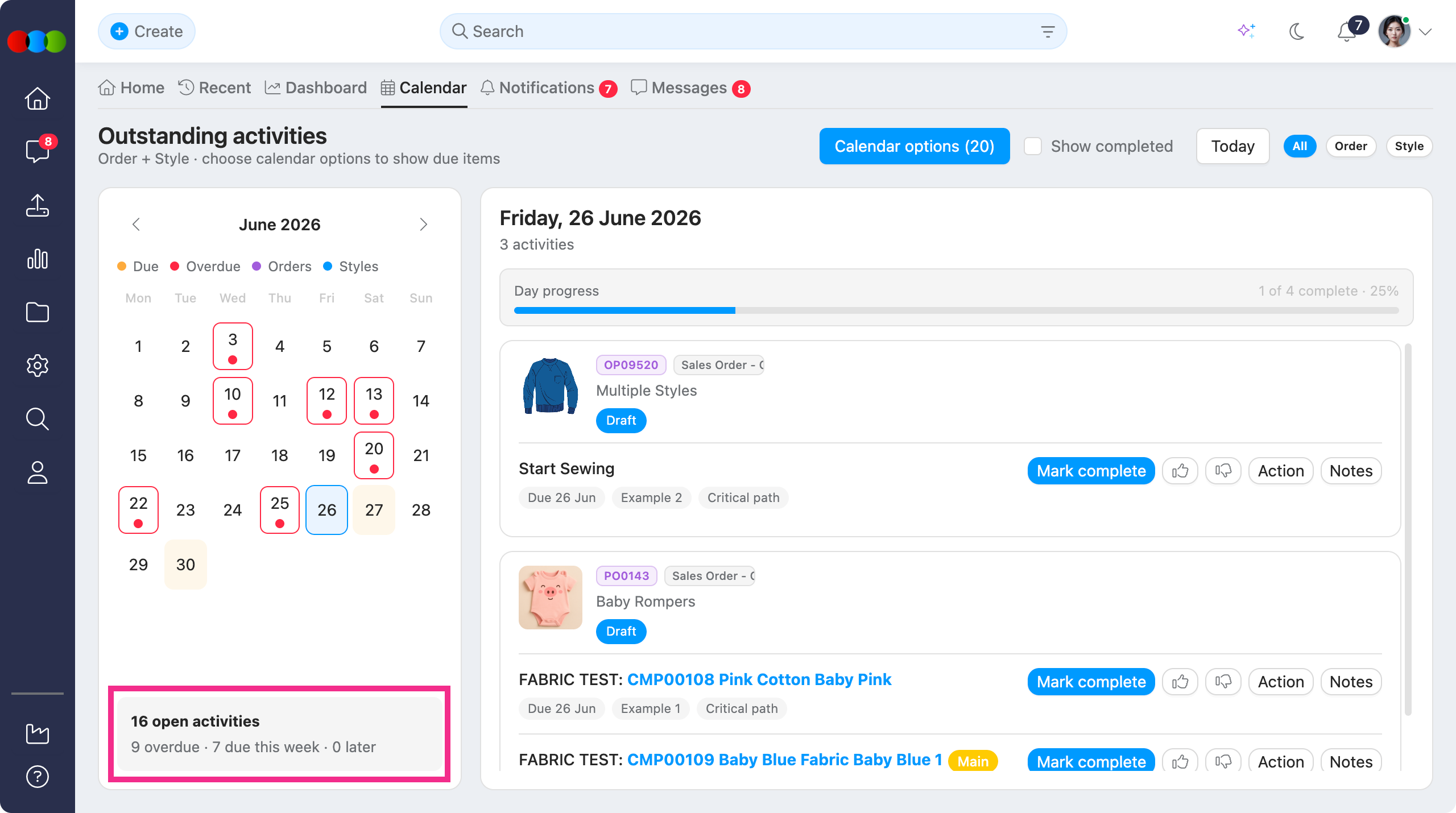Viewport: 1456px width, 813px height.
Task: Open the sidebar bar chart reports icon
Action: point(38,259)
